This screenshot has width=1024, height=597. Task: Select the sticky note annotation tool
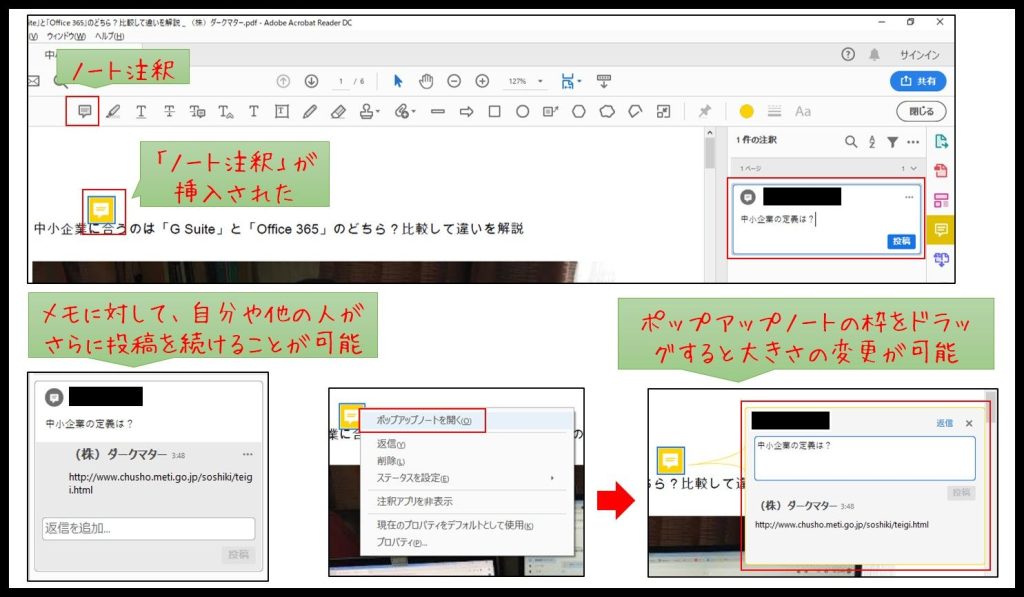(84, 112)
